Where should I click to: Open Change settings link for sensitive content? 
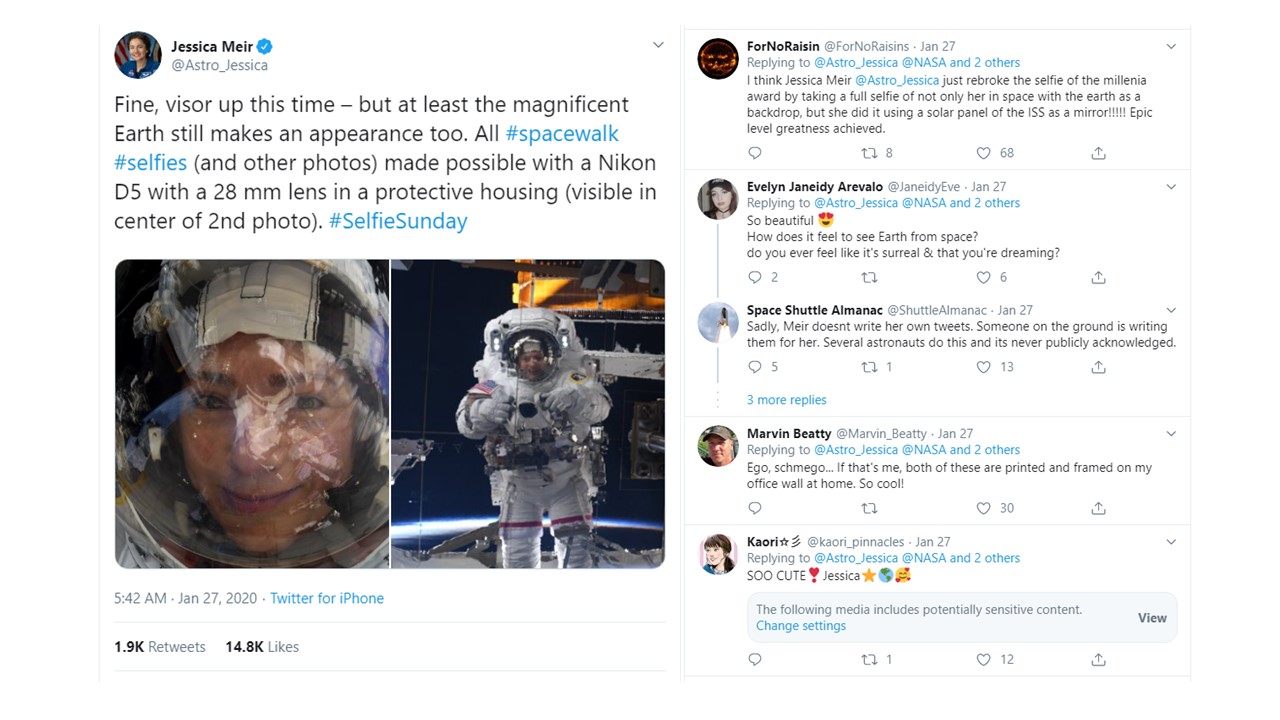coord(801,626)
